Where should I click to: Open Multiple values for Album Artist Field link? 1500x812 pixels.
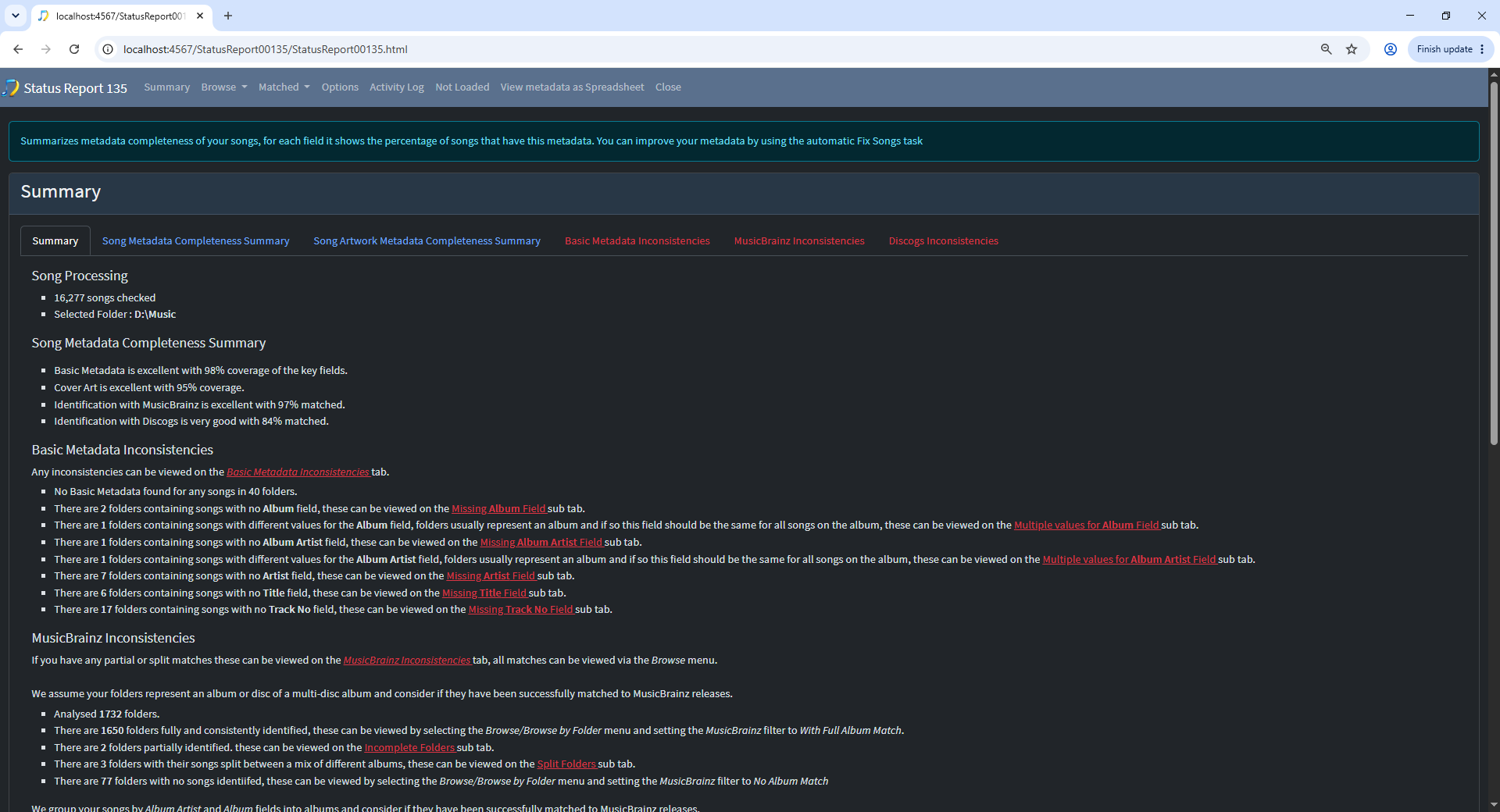click(1129, 560)
